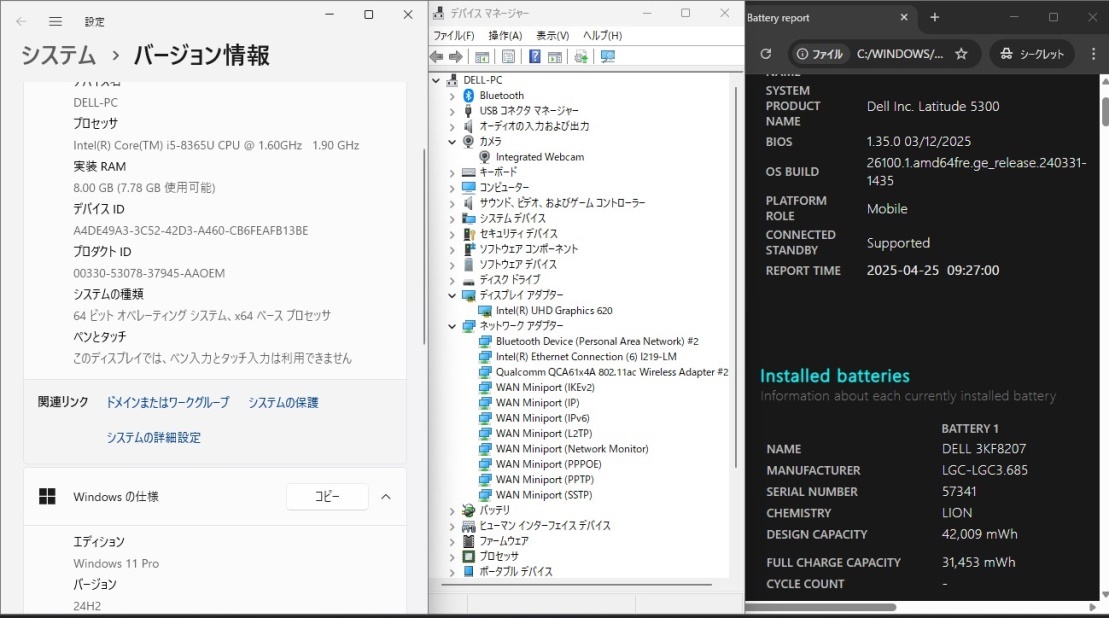Select Intel(R) UHD Graphics 620 device
The height and width of the screenshot is (618, 1109).
pos(554,310)
